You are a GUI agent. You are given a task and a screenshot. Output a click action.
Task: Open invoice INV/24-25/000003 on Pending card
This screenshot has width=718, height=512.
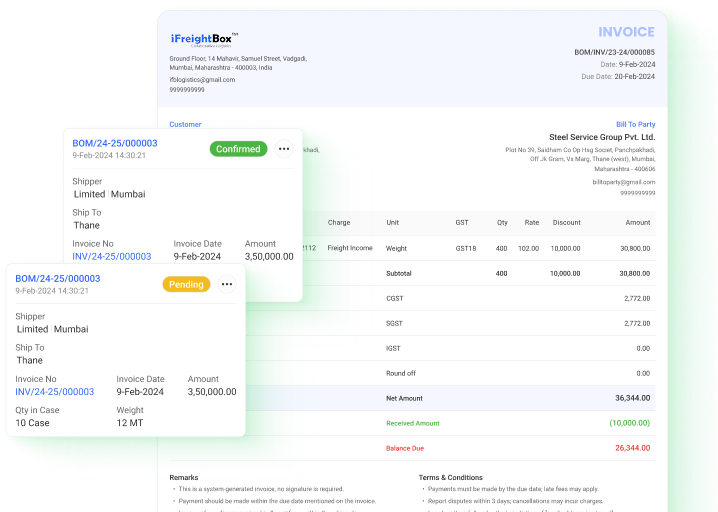click(x=55, y=392)
